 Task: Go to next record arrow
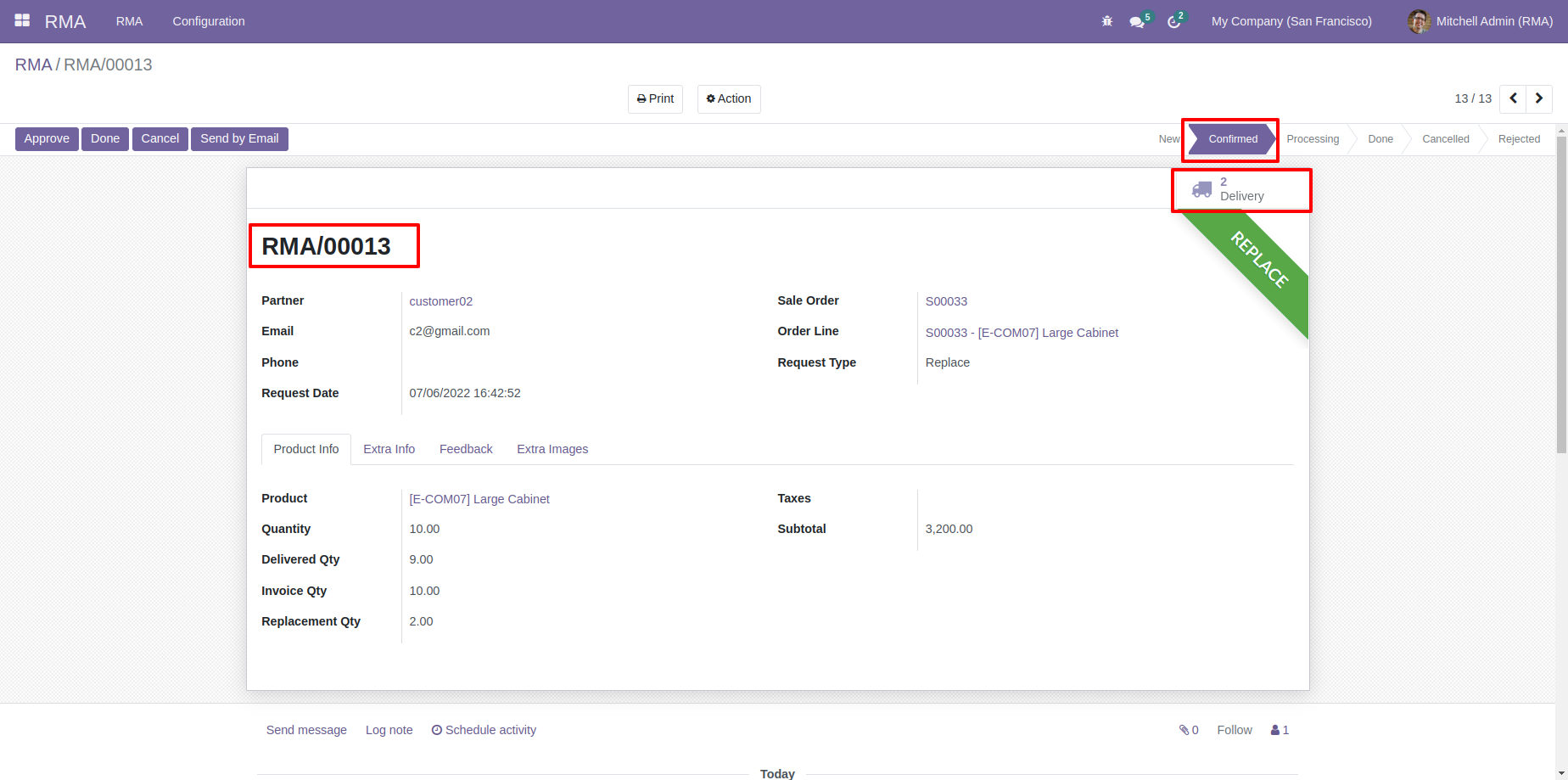coord(1539,98)
